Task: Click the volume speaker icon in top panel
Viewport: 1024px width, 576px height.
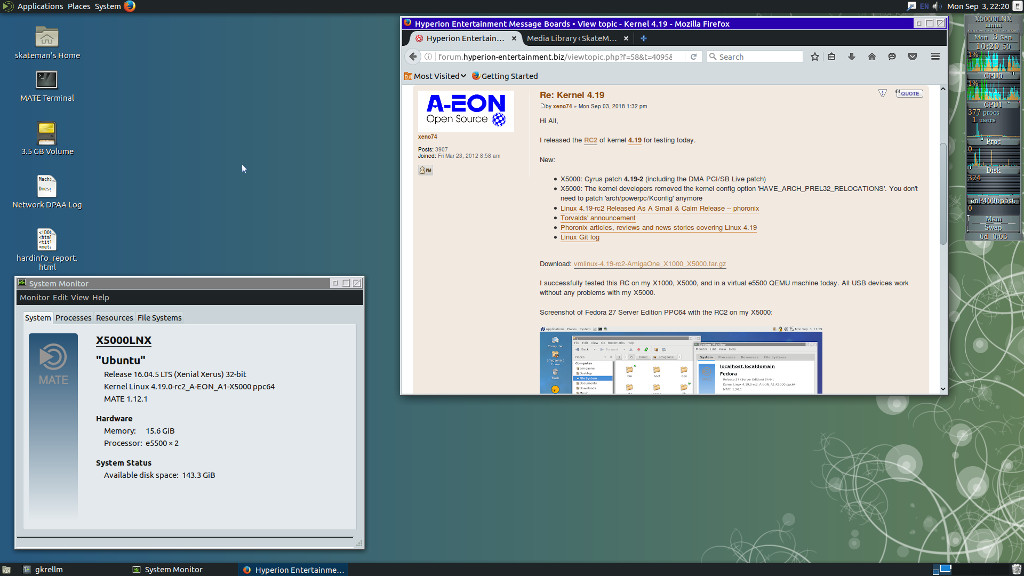Action: pyautogui.click(x=936, y=6)
